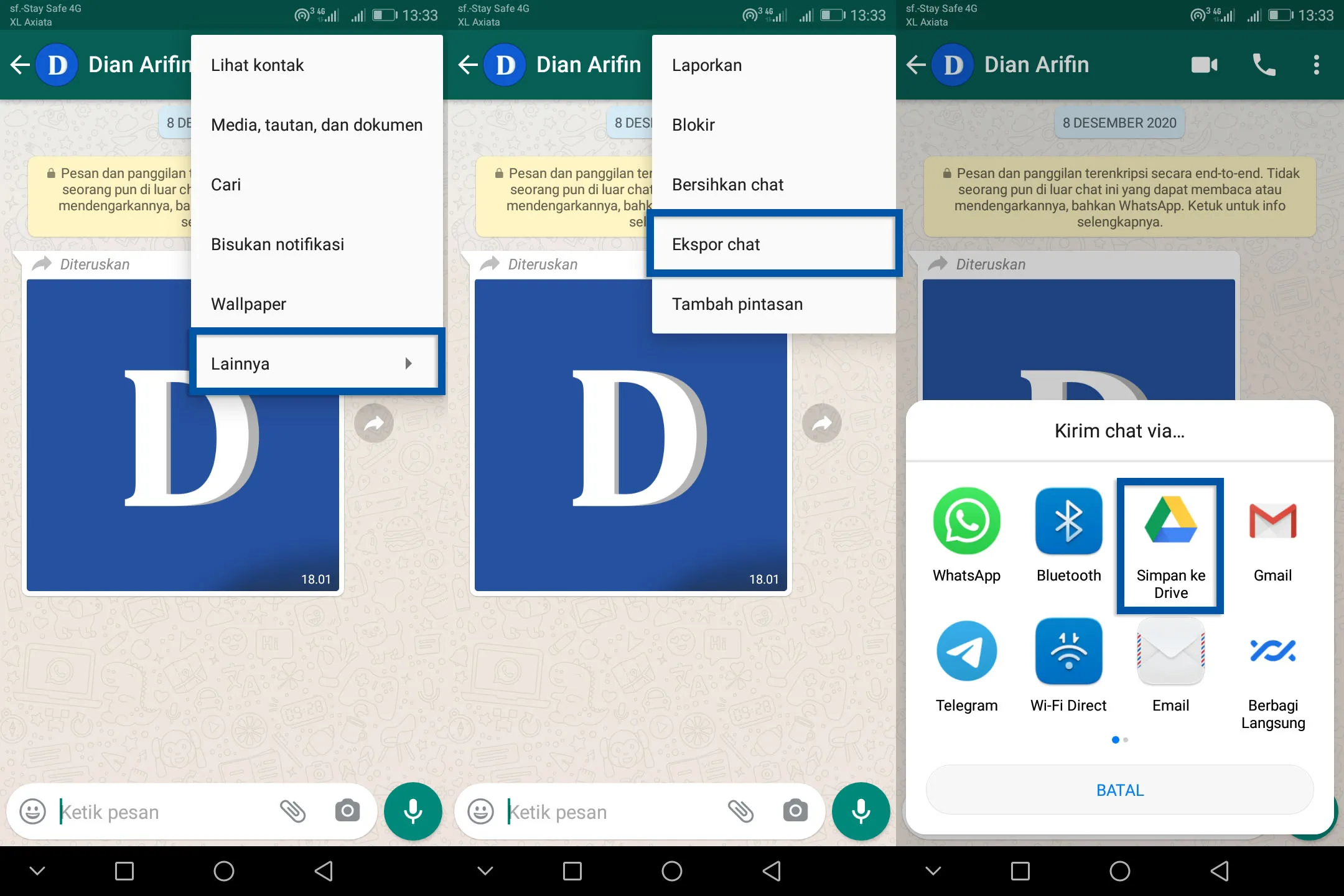Select Ekspor chat from the menu
This screenshot has height=896, width=1344.
pos(716,244)
